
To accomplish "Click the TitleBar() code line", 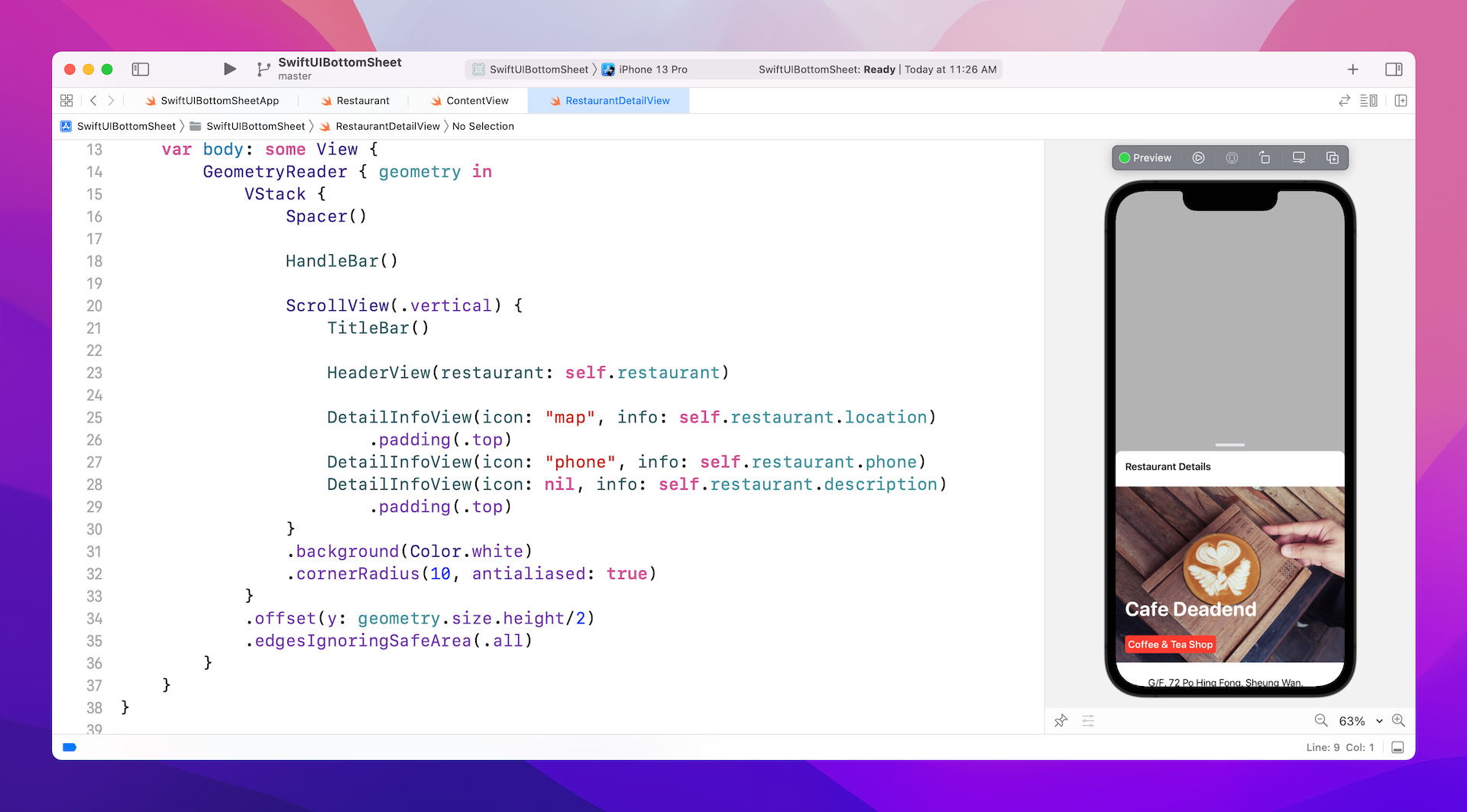I will [378, 328].
